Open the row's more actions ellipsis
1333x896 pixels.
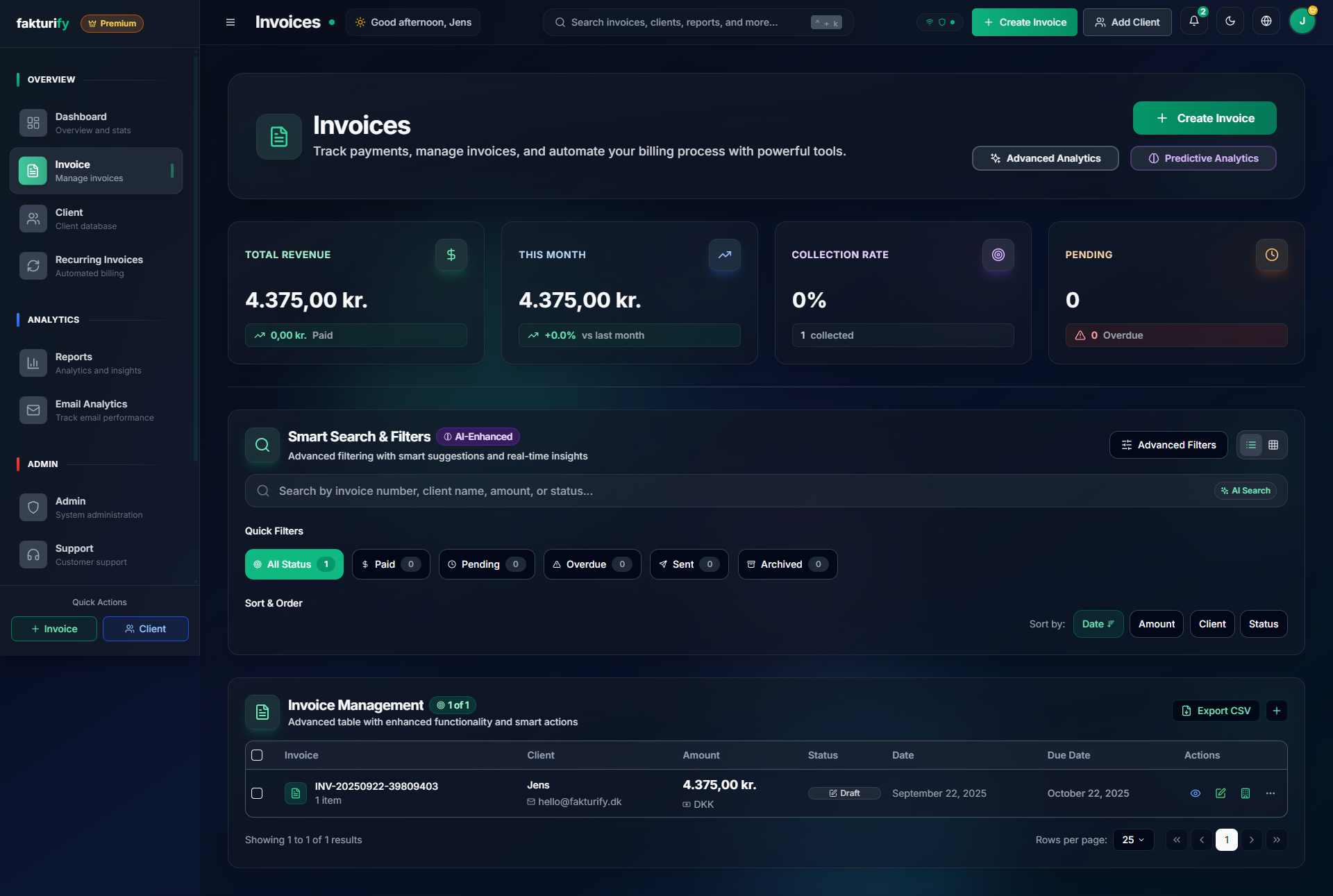tap(1270, 793)
